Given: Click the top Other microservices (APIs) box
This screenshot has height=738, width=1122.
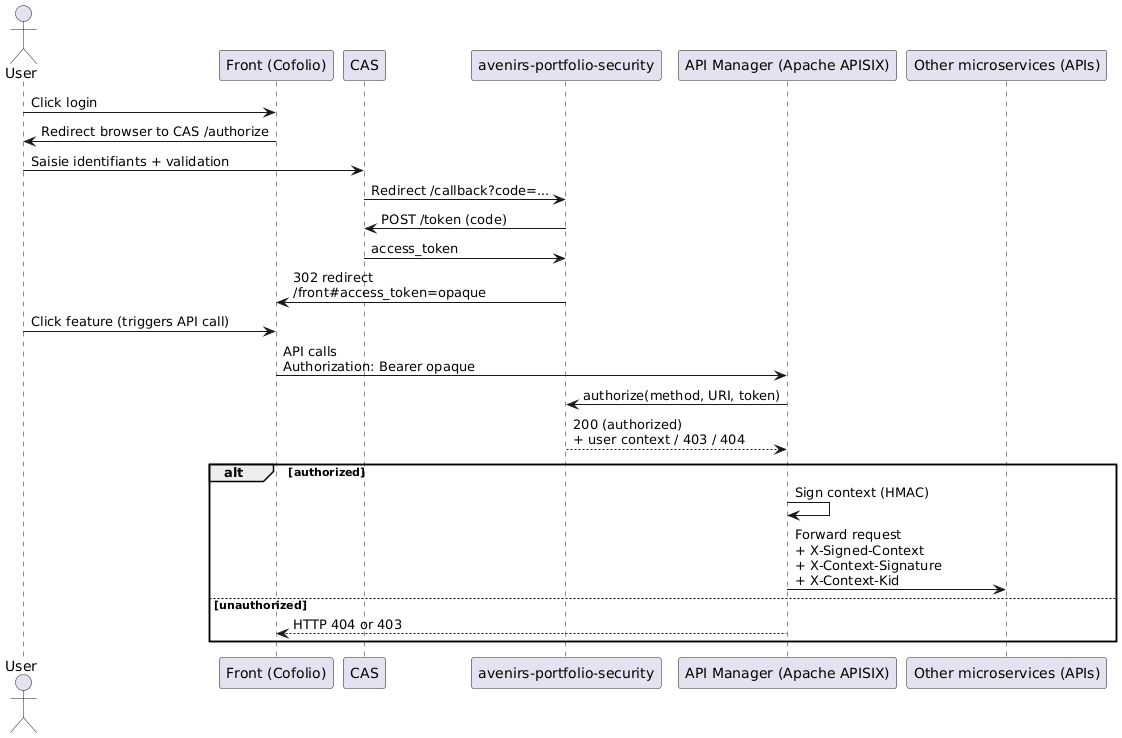Looking at the screenshot, I should (x=1006, y=66).
